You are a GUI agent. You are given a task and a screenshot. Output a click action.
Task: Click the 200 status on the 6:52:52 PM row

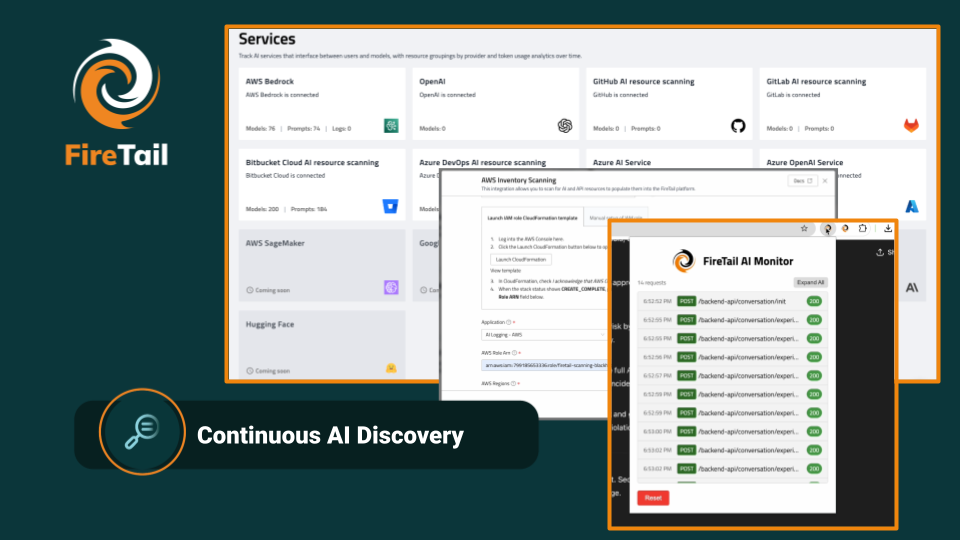coord(814,301)
